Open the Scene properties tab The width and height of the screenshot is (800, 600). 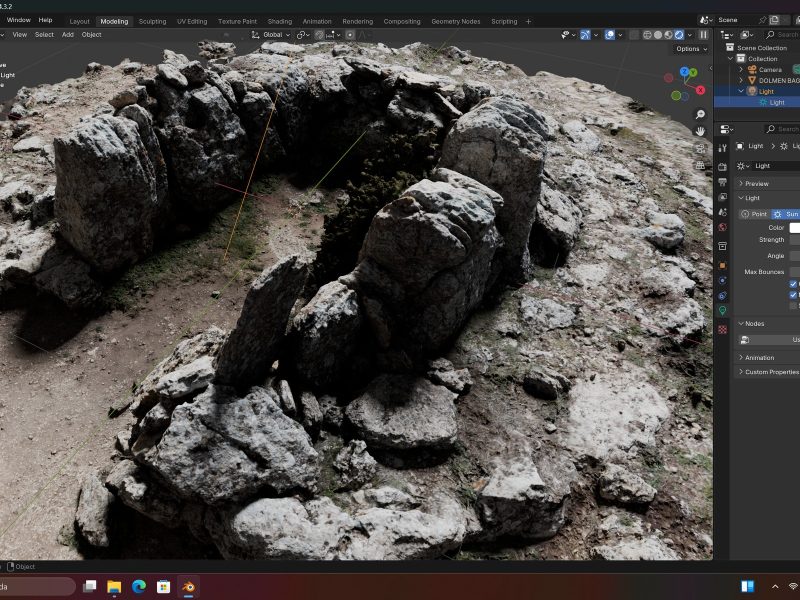[722, 212]
